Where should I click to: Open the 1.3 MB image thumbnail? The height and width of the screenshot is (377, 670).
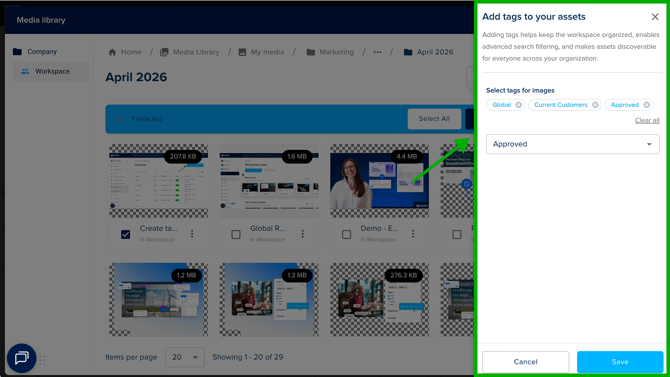[x=269, y=299]
